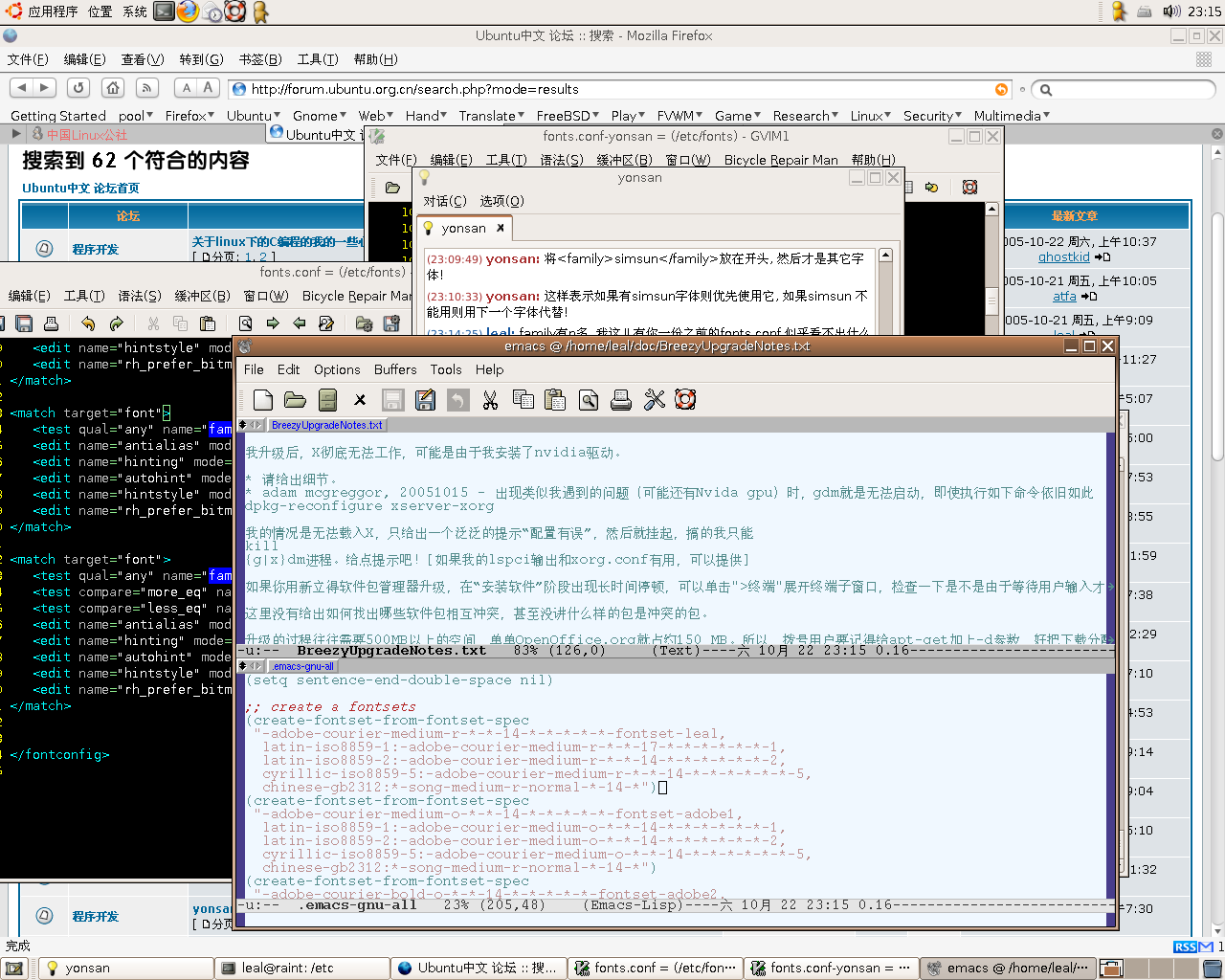Screen dimensions: 1225x980
Task: Close the yonsan chat tab
Action: 500,228
